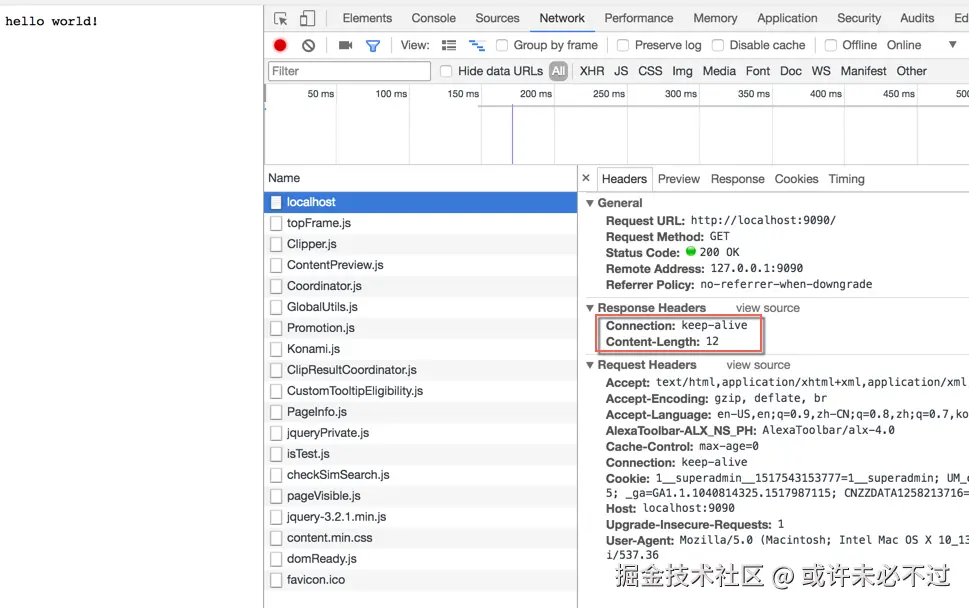Image resolution: width=969 pixels, height=608 pixels.
Task: Select the jquery-3.2.1.min.js request row
Action: click(420, 517)
